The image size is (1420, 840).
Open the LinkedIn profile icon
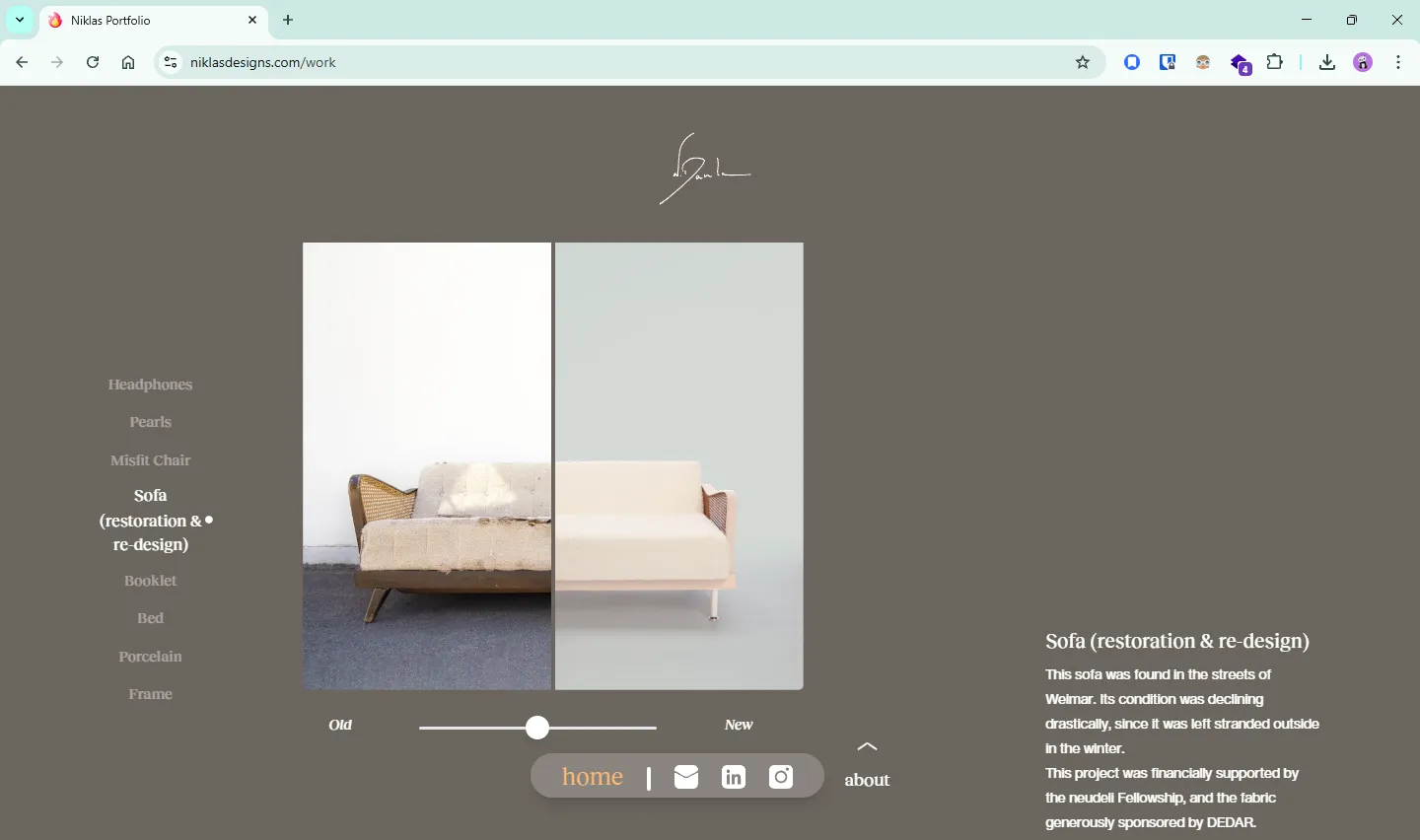734,777
